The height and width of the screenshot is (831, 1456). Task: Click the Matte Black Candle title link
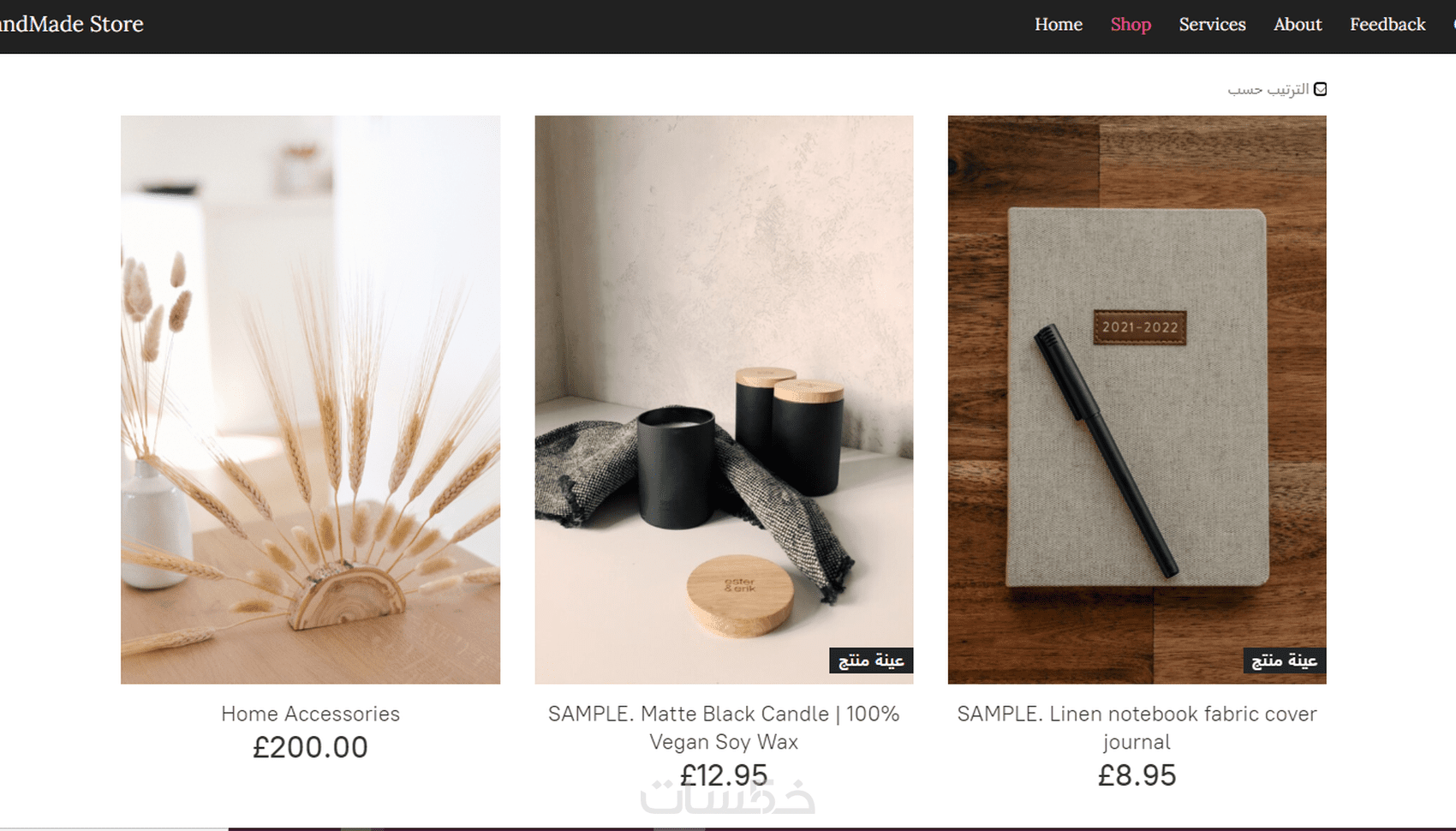tap(724, 727)
